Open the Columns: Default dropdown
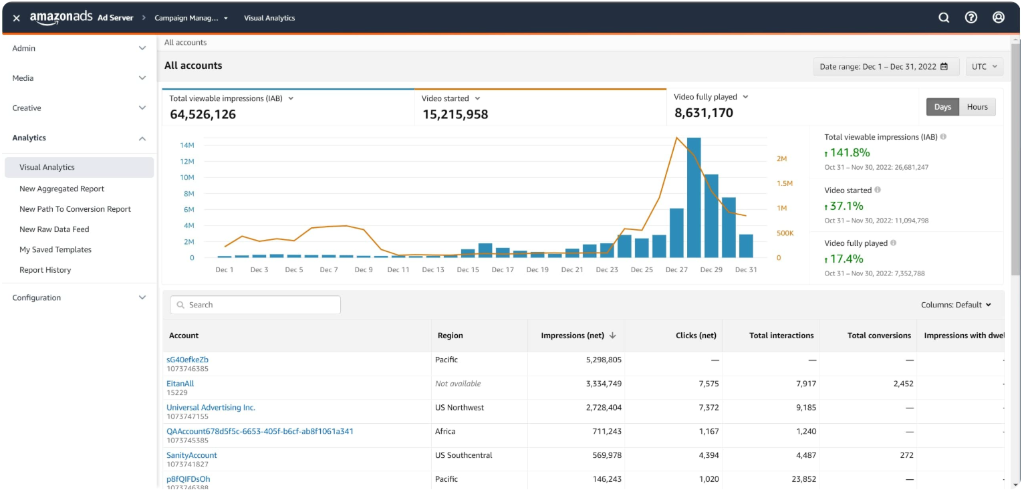 pos(956,305)
